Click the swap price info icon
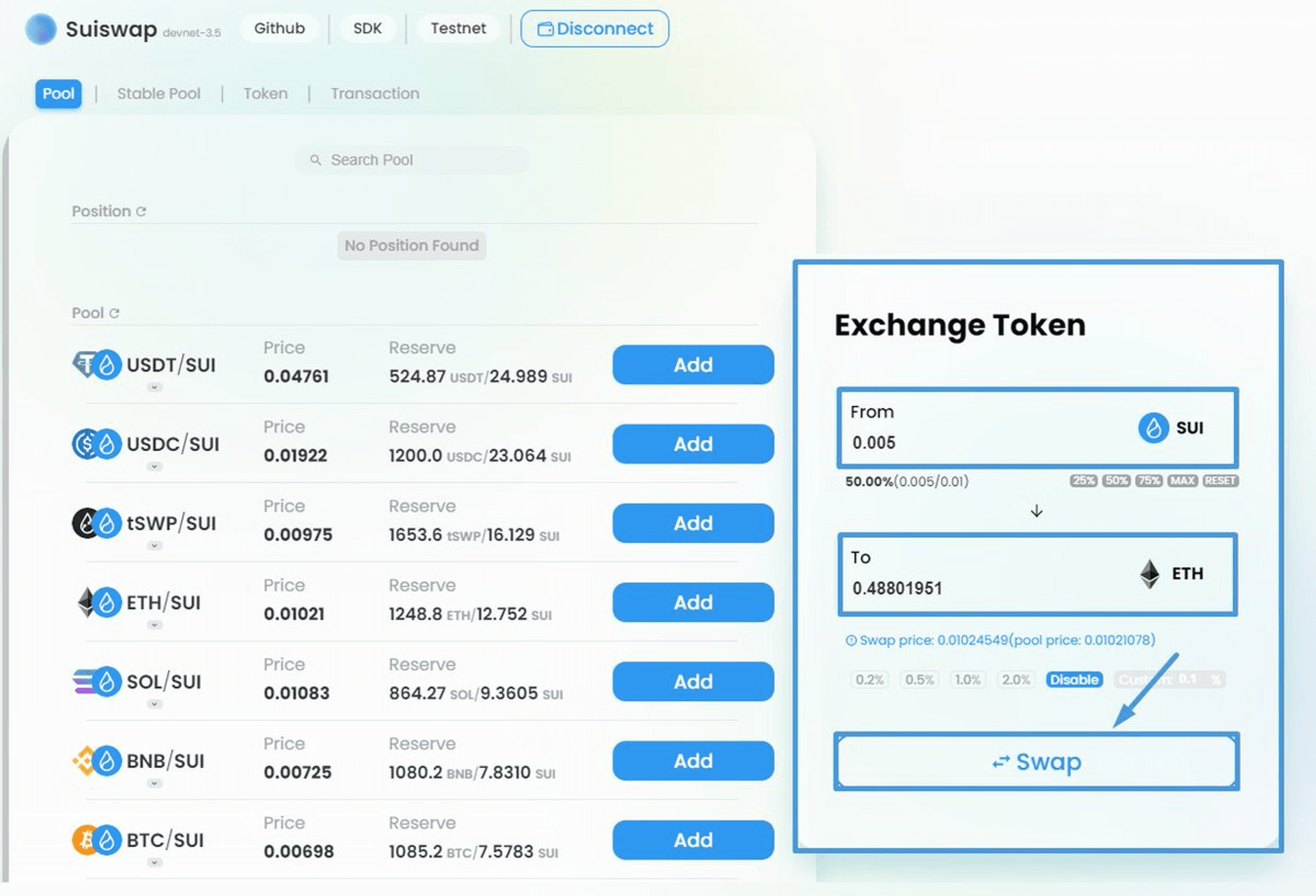The width and height of the screenshot is (1316, 896). click(x=851, y=641)
